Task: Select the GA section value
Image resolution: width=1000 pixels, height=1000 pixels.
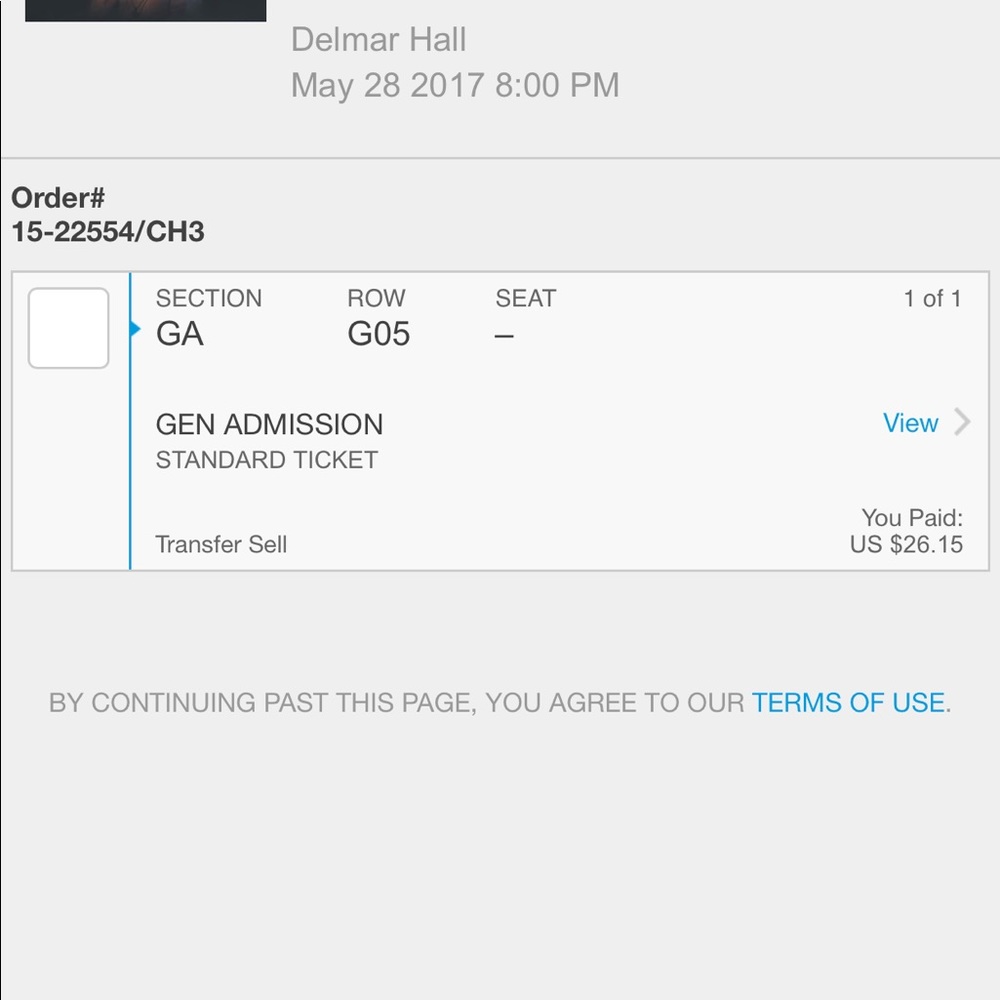Action: pos(180,334)
